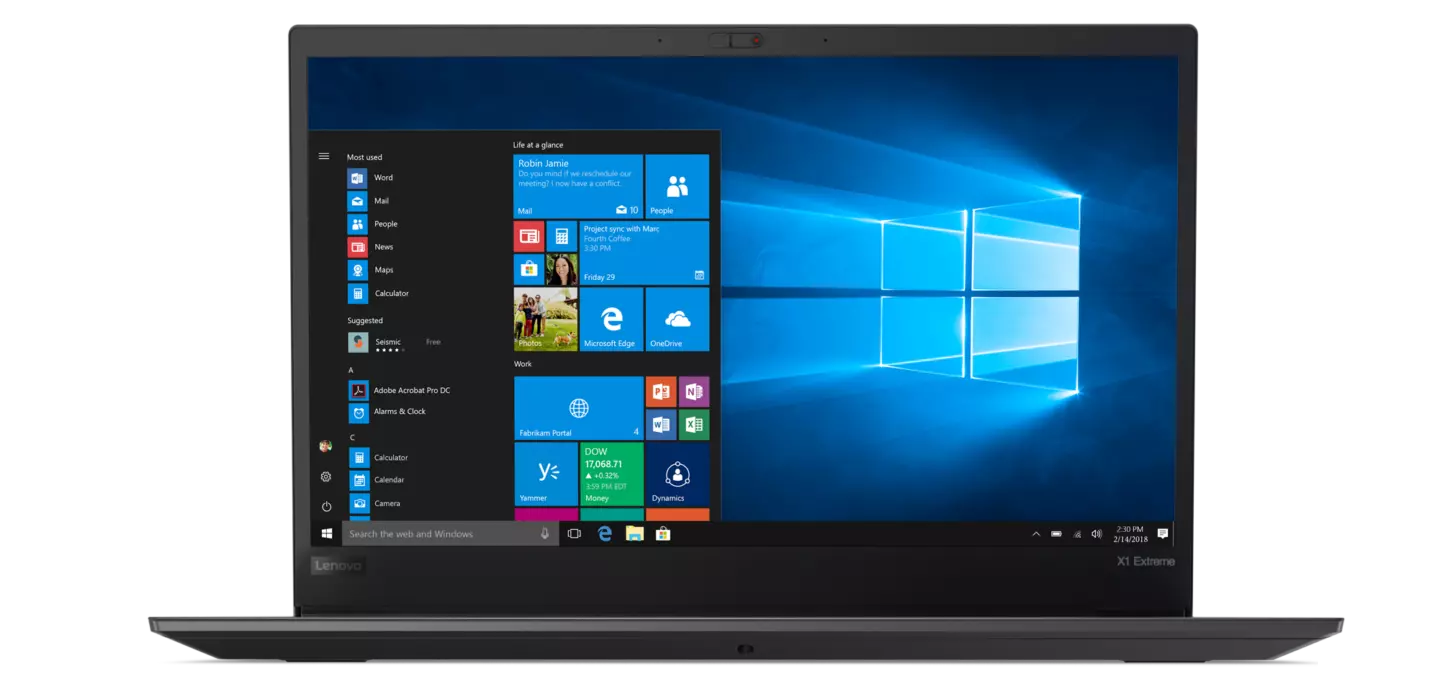
Task: Click the letter 'C' app list header
Action: coord(352,437)
